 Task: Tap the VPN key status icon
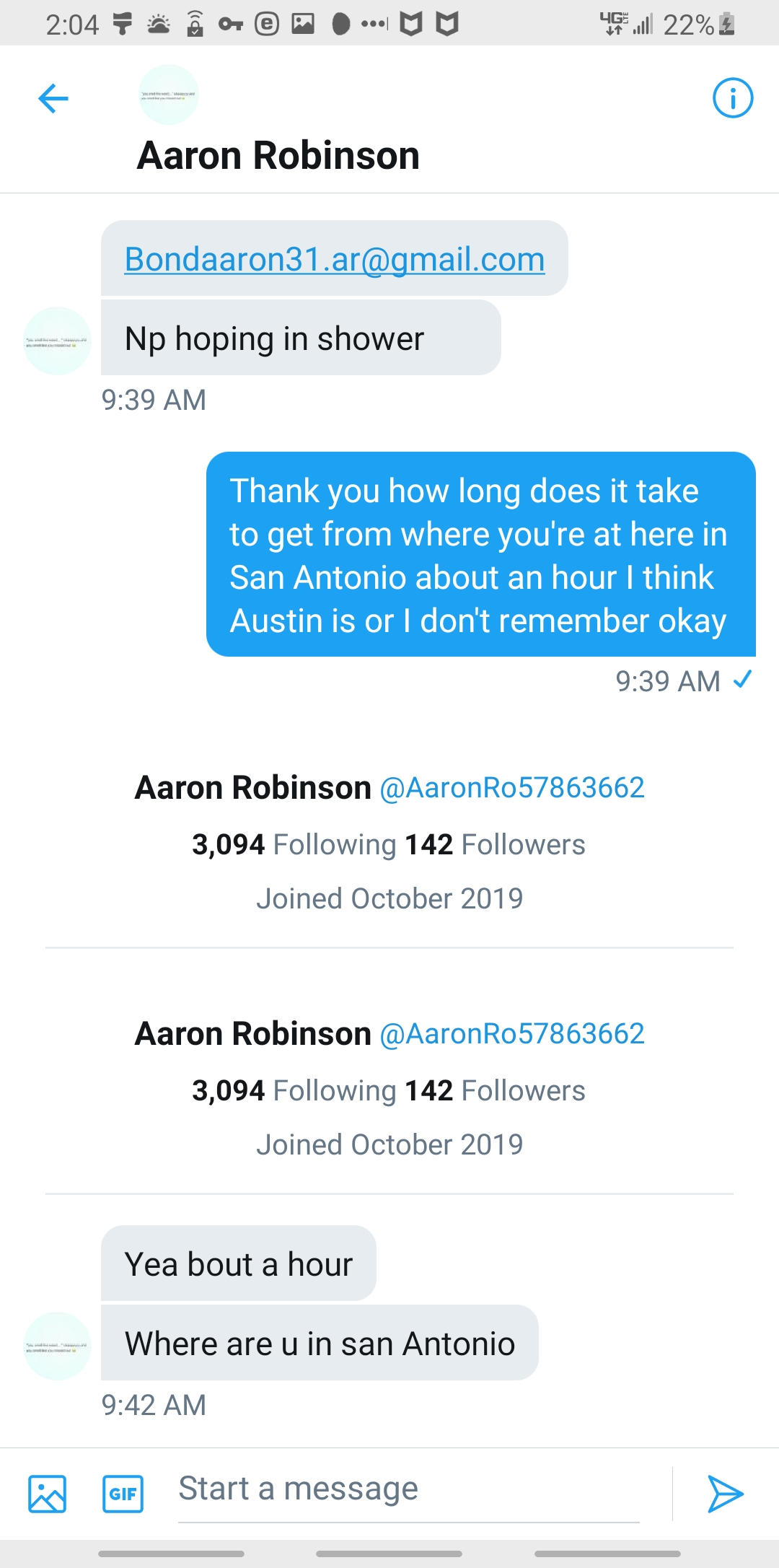230,25
